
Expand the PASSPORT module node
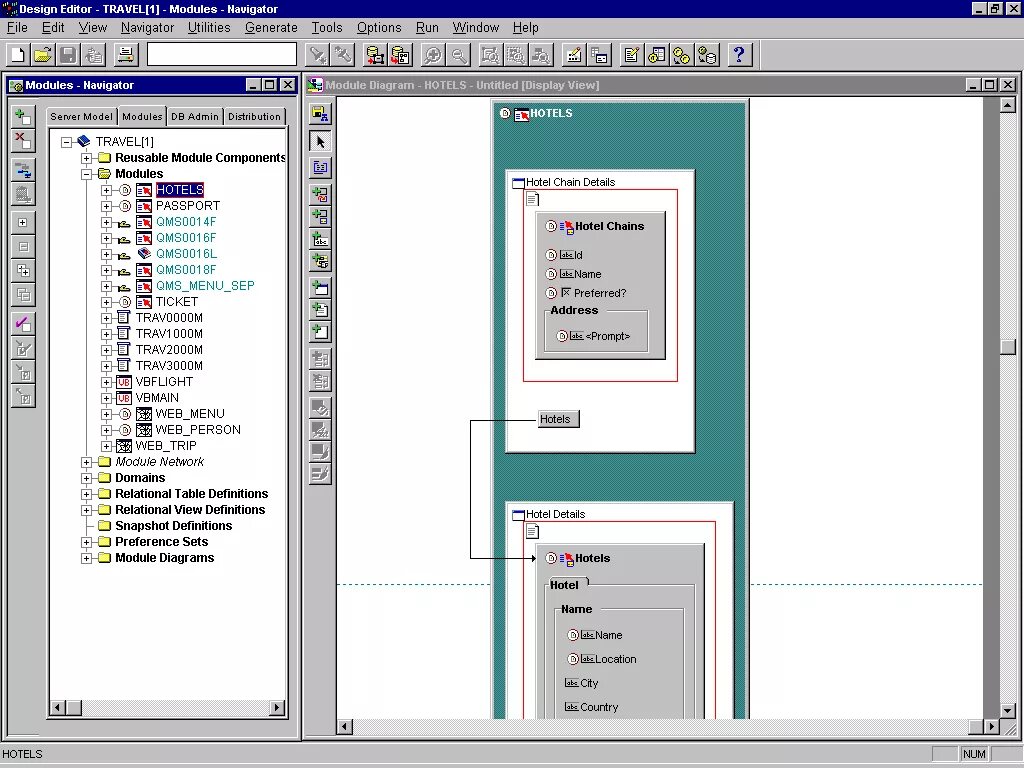106,206
